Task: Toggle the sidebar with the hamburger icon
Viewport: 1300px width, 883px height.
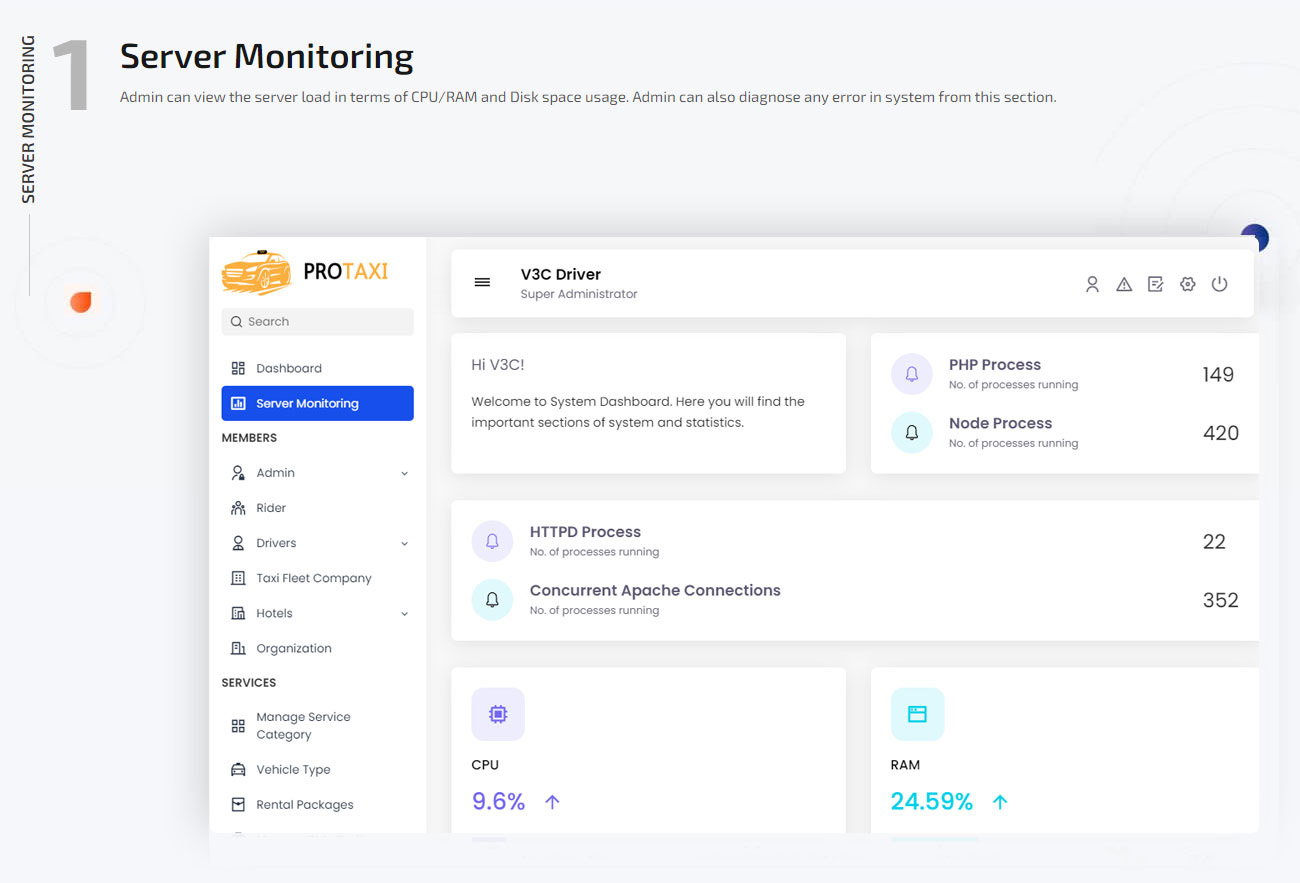Action: click(483, 282)
